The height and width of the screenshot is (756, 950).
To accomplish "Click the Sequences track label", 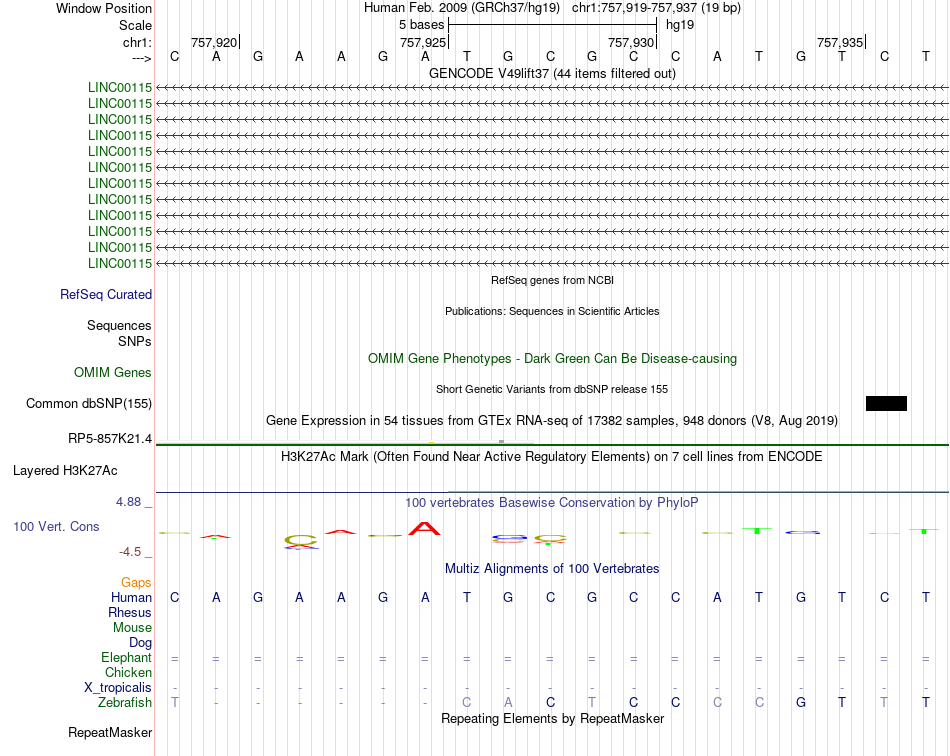I will click(x=119, y=325).
